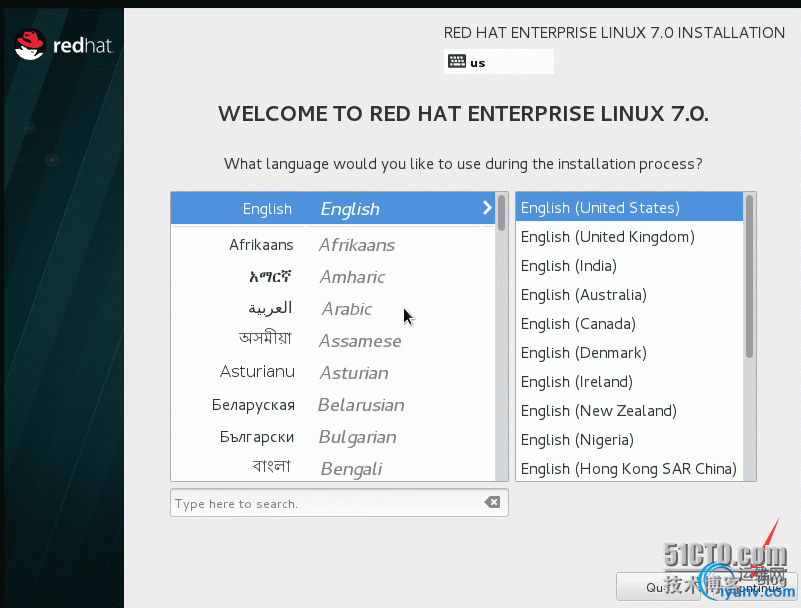This screenshot has width=801, height=608.
Task: Open the us keyboard layout indicator
Action: 499,62
